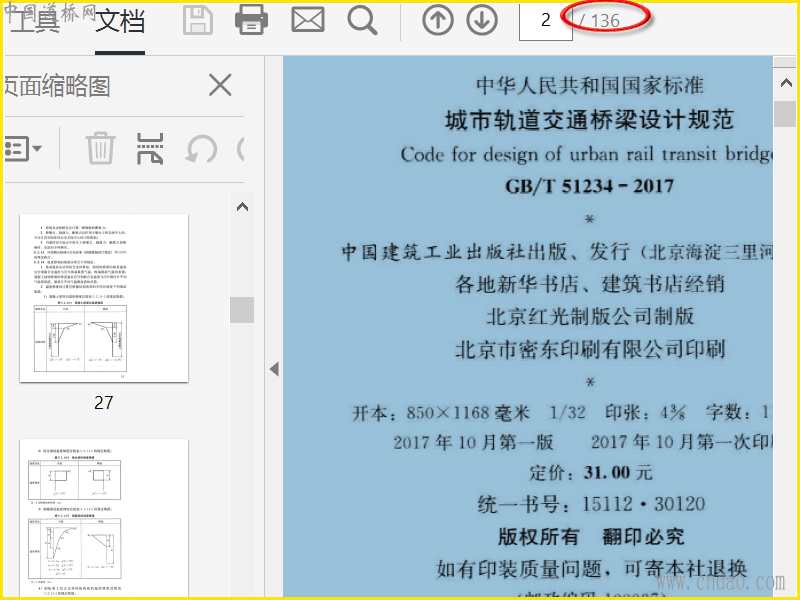Click the text 各地新华书店、建筑书店经销
Screen dimensions: 800x600
(x=589, y=284)
